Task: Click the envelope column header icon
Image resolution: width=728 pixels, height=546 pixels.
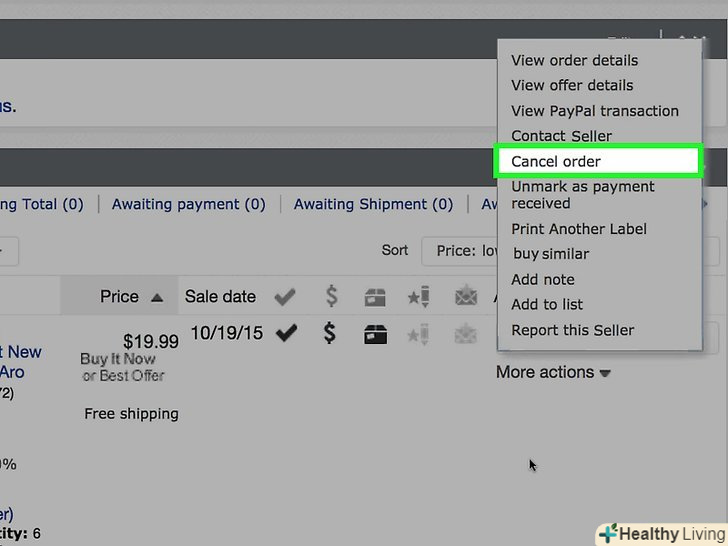Action: pos(465,297)
